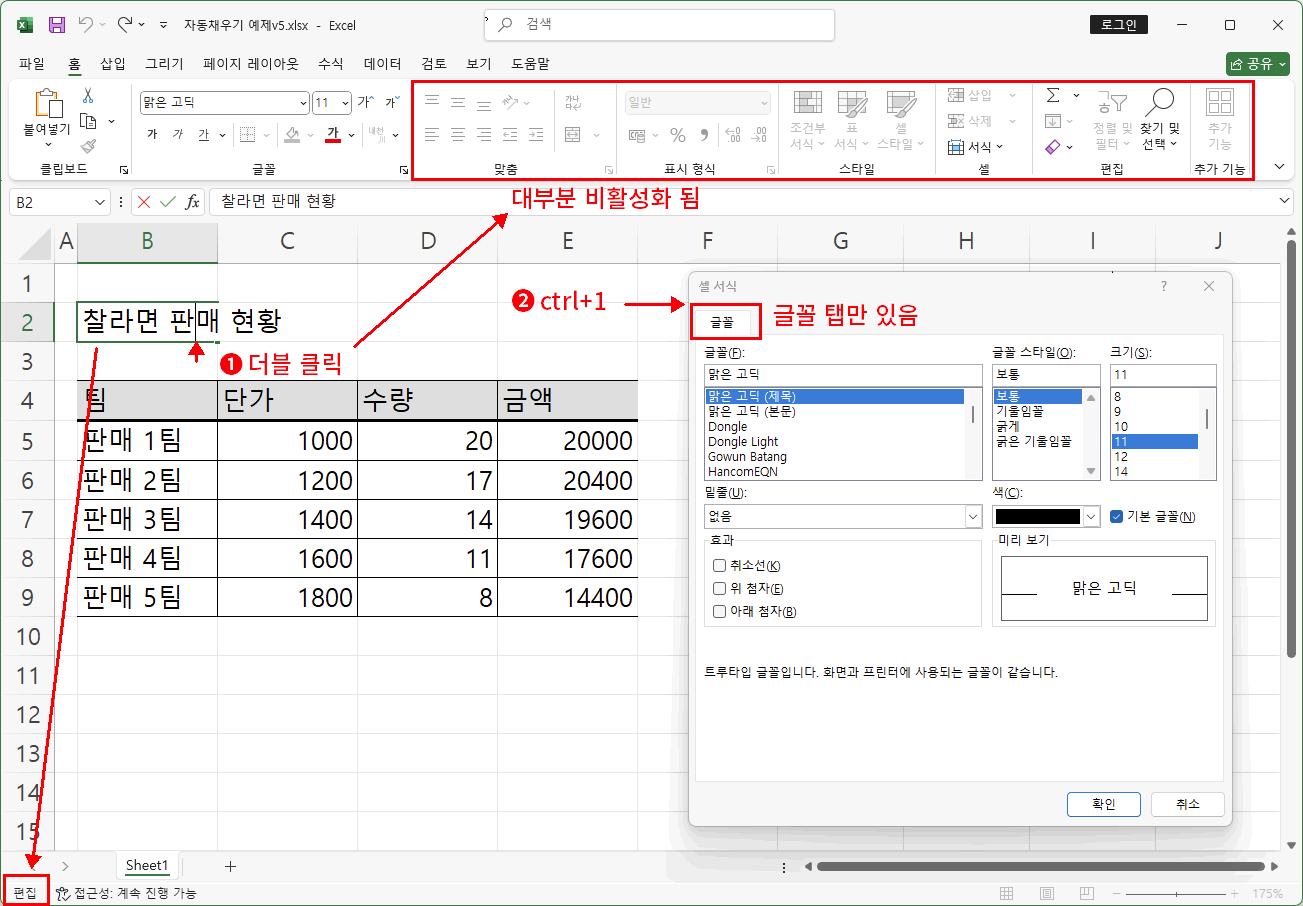Viewport: 1303px width, 906px height.
Task: Open ribbon font name dropdown (맑은 고딕)
Action: tap(304, 102)
